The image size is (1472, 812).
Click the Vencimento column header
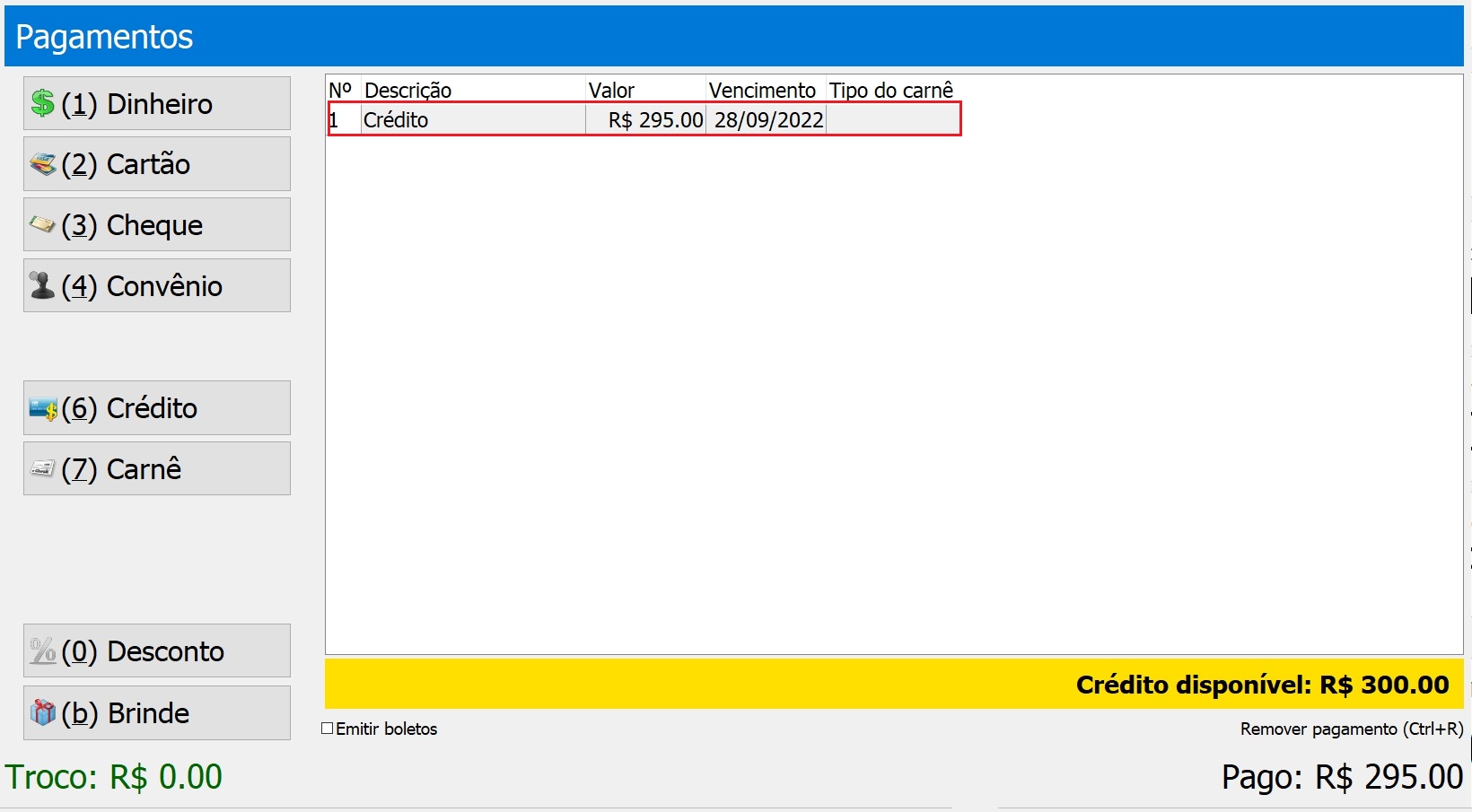point(762,90)
